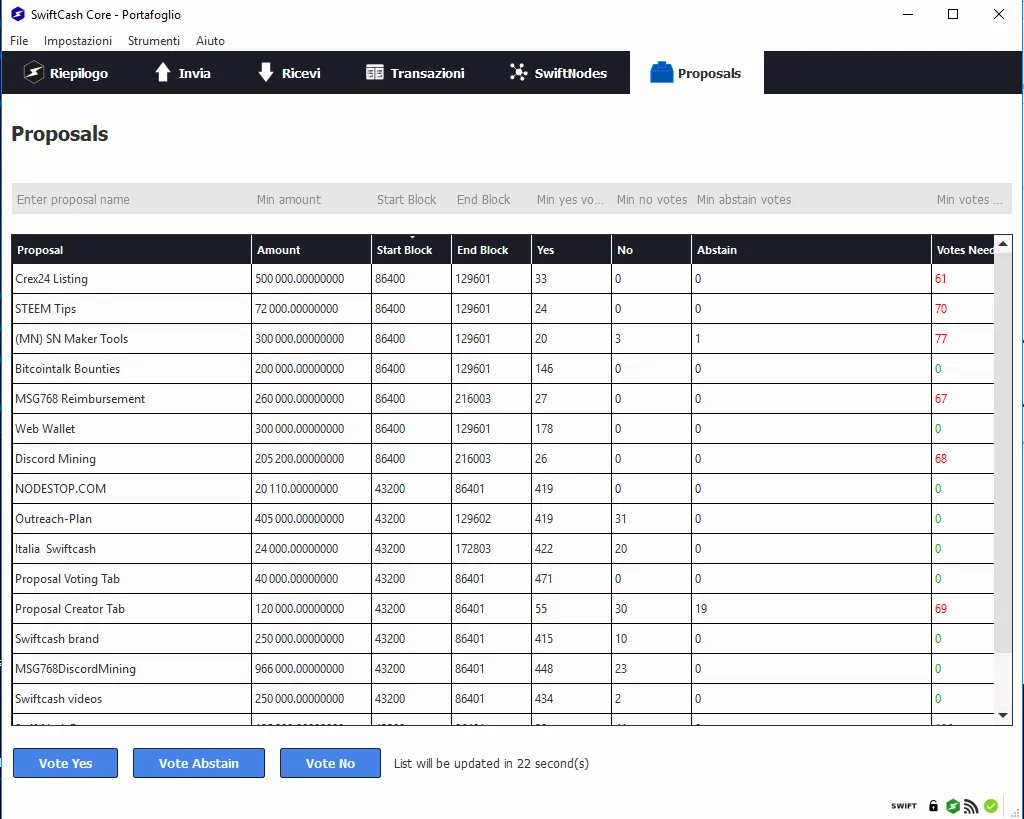
Task: Click the SWIFT unit label in status bar
Action: (x=904, y=806)
